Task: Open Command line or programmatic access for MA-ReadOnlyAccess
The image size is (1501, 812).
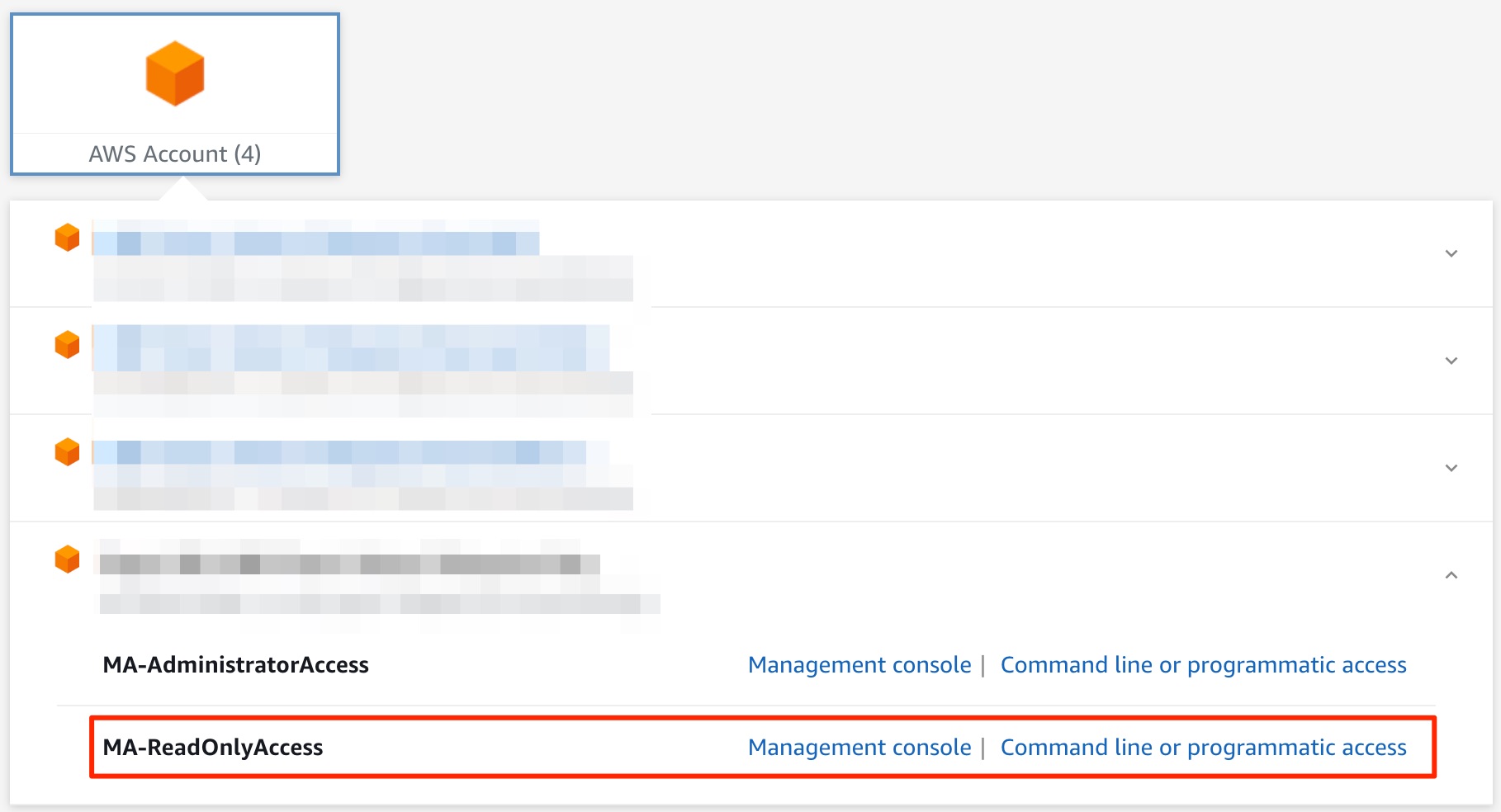Action: 1203,748
